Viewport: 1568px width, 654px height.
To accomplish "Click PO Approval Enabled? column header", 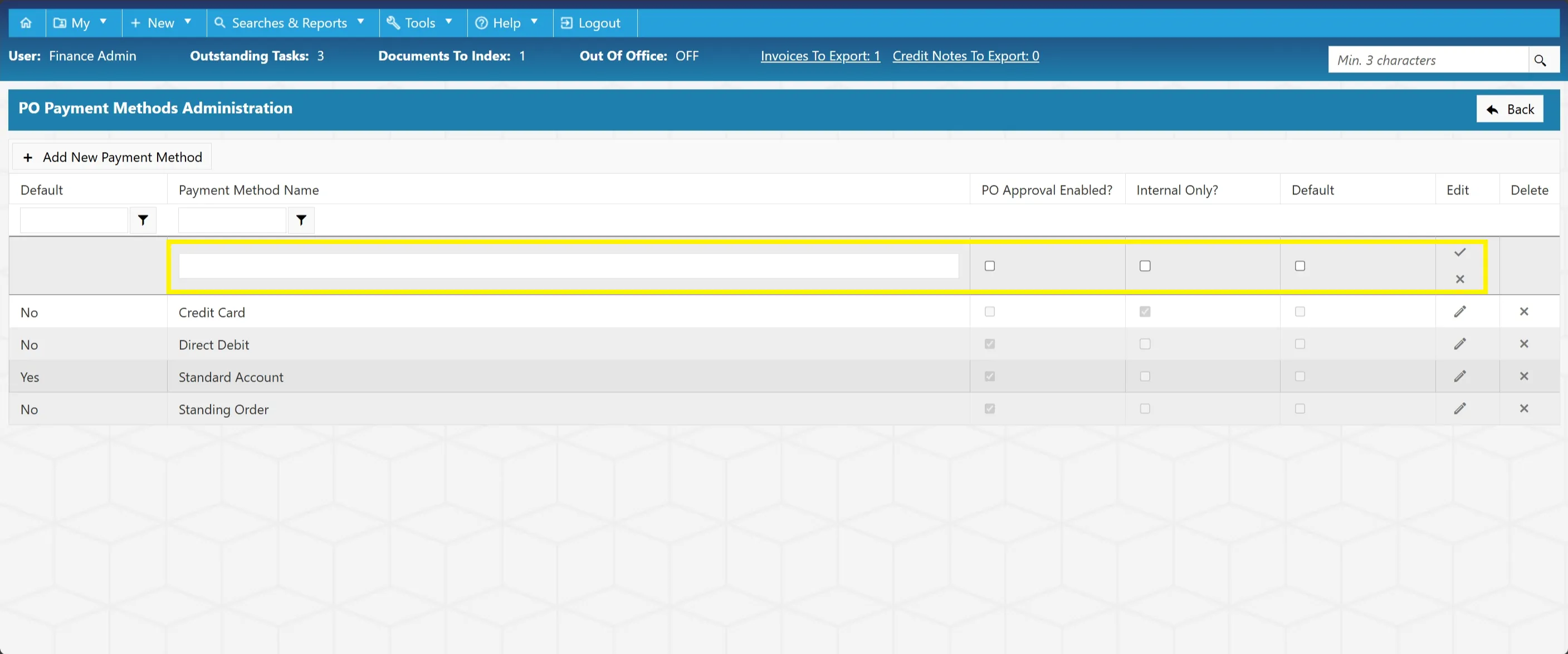I will tap(1046, 190).
